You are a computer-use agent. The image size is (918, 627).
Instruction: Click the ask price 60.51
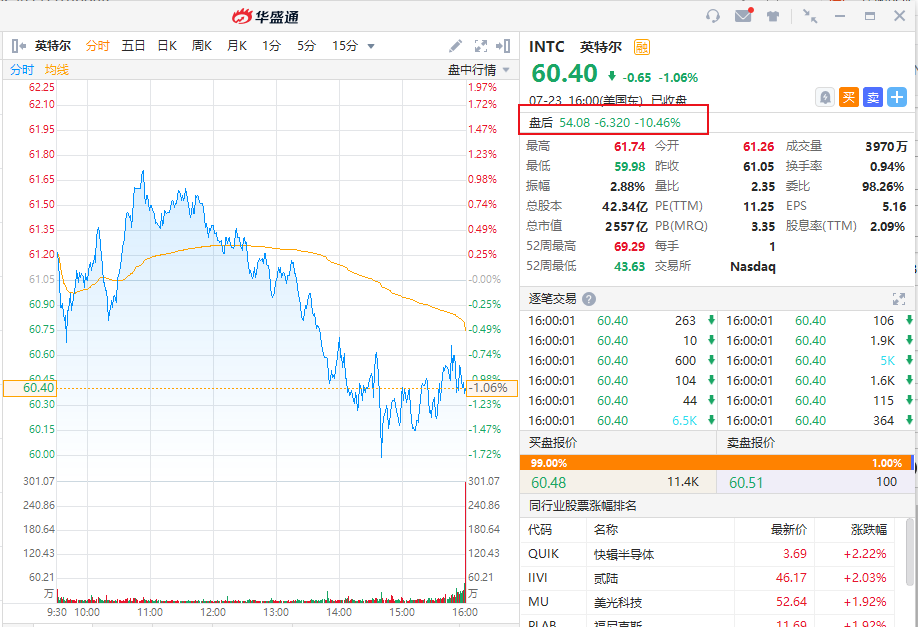(x=746, y=482)
